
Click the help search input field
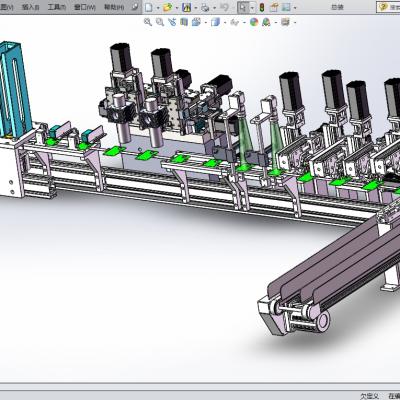pyautogui.click(x=390, y=7)
